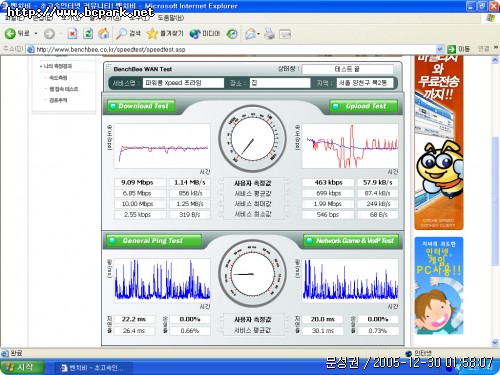Refresh the page with the green arrows icon
The width and height of the screenshot is (500, 375).
click(x=88, y=34)
